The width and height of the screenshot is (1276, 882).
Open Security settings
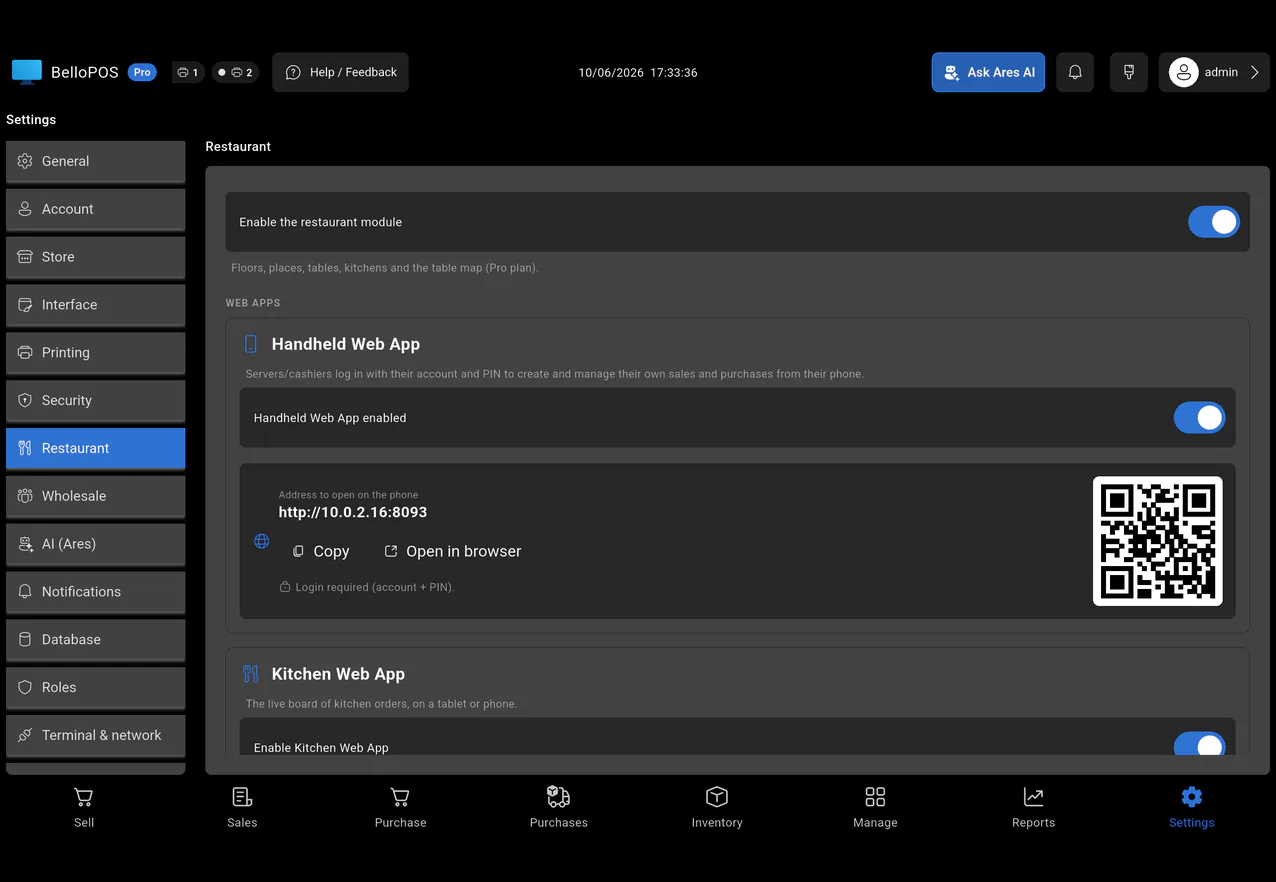click(95, 400)
